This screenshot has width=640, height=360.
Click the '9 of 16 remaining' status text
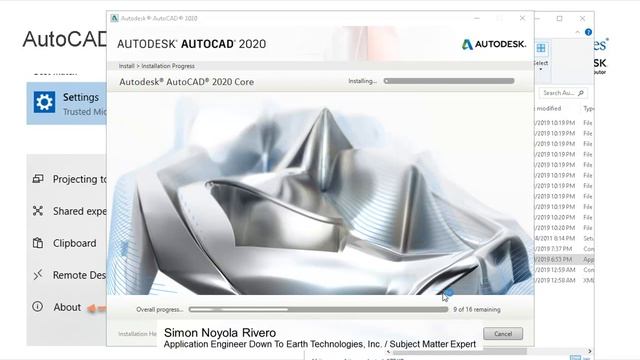[x=477, y=309]
